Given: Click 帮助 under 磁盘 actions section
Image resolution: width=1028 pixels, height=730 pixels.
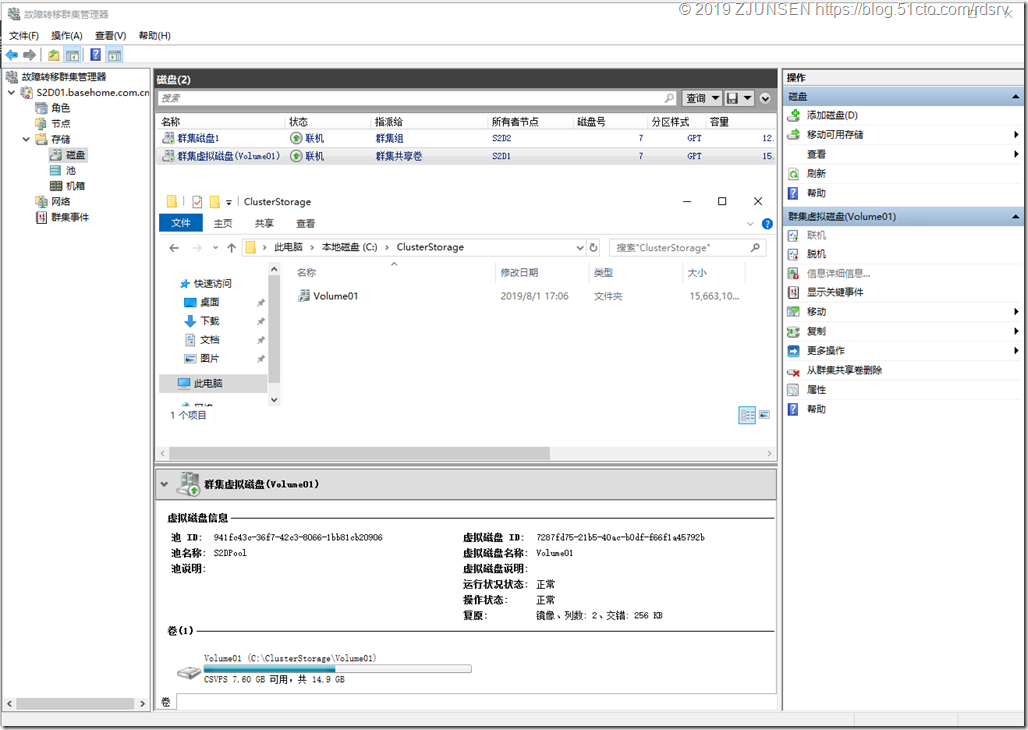Looking at the screenshot, I should click(816, 193).
